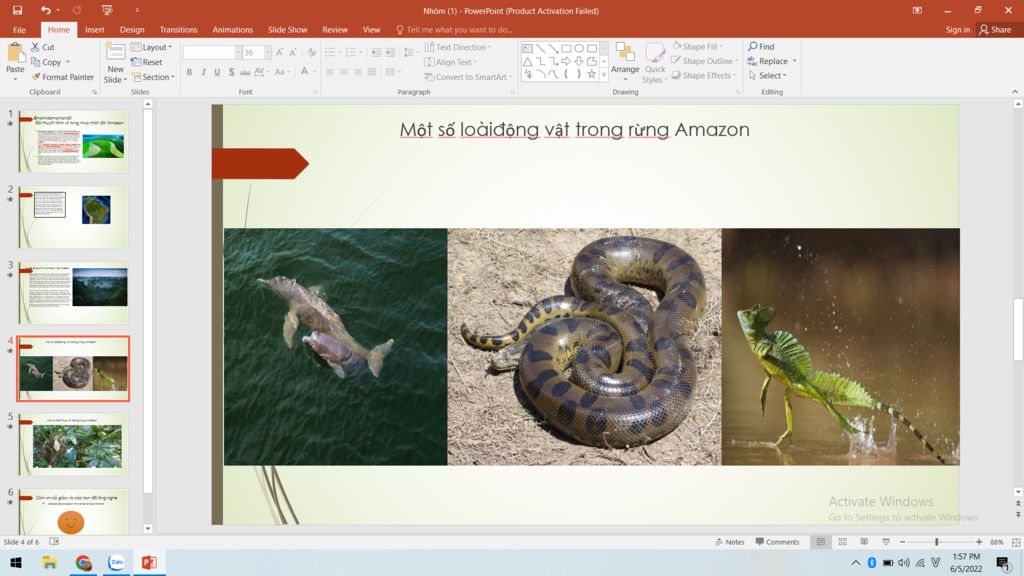Toggle the Notes pane
This screenshot has width=1024, height=576.
point(729,542)
